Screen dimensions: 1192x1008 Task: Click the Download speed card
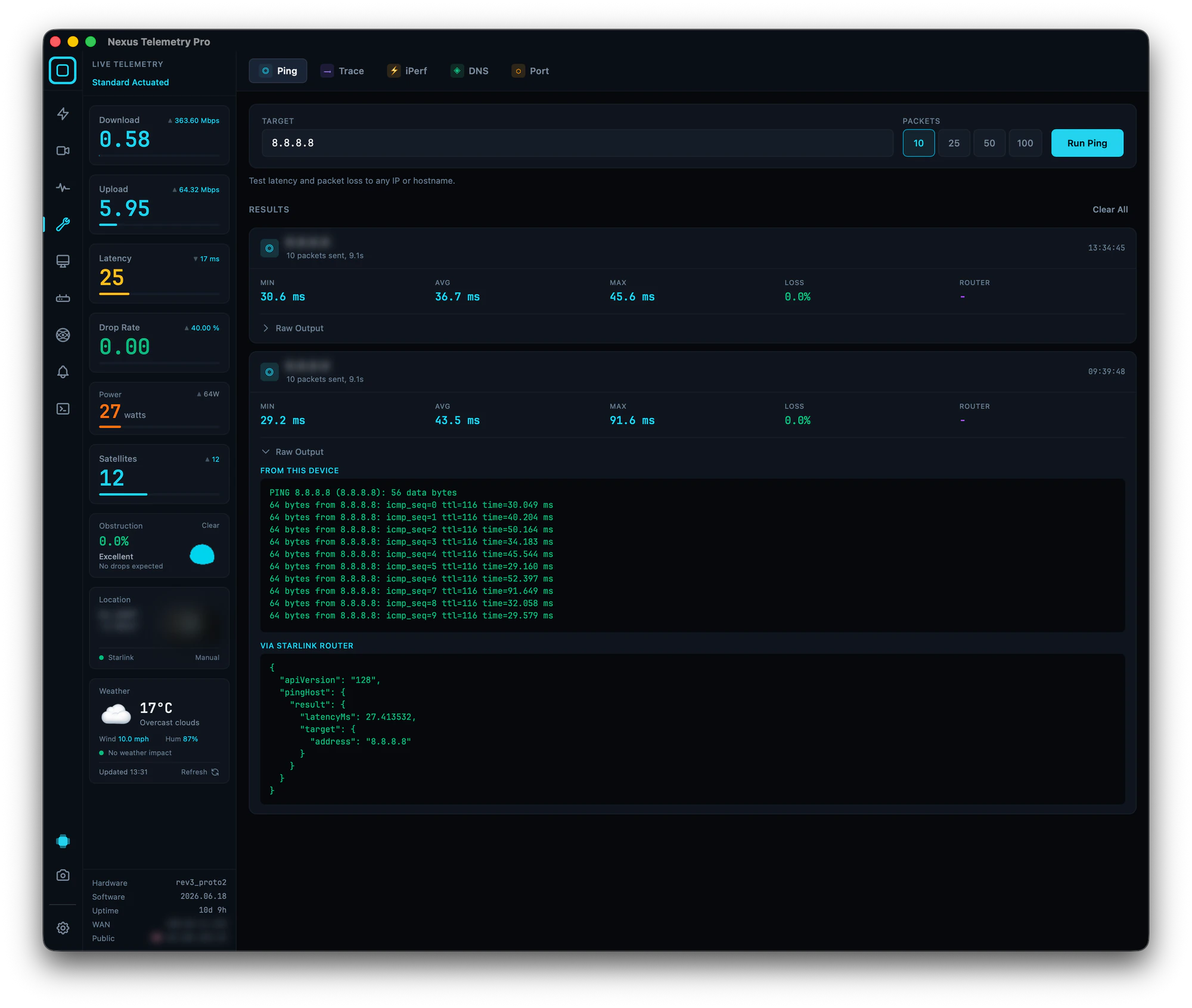click(x=159, y=135)
